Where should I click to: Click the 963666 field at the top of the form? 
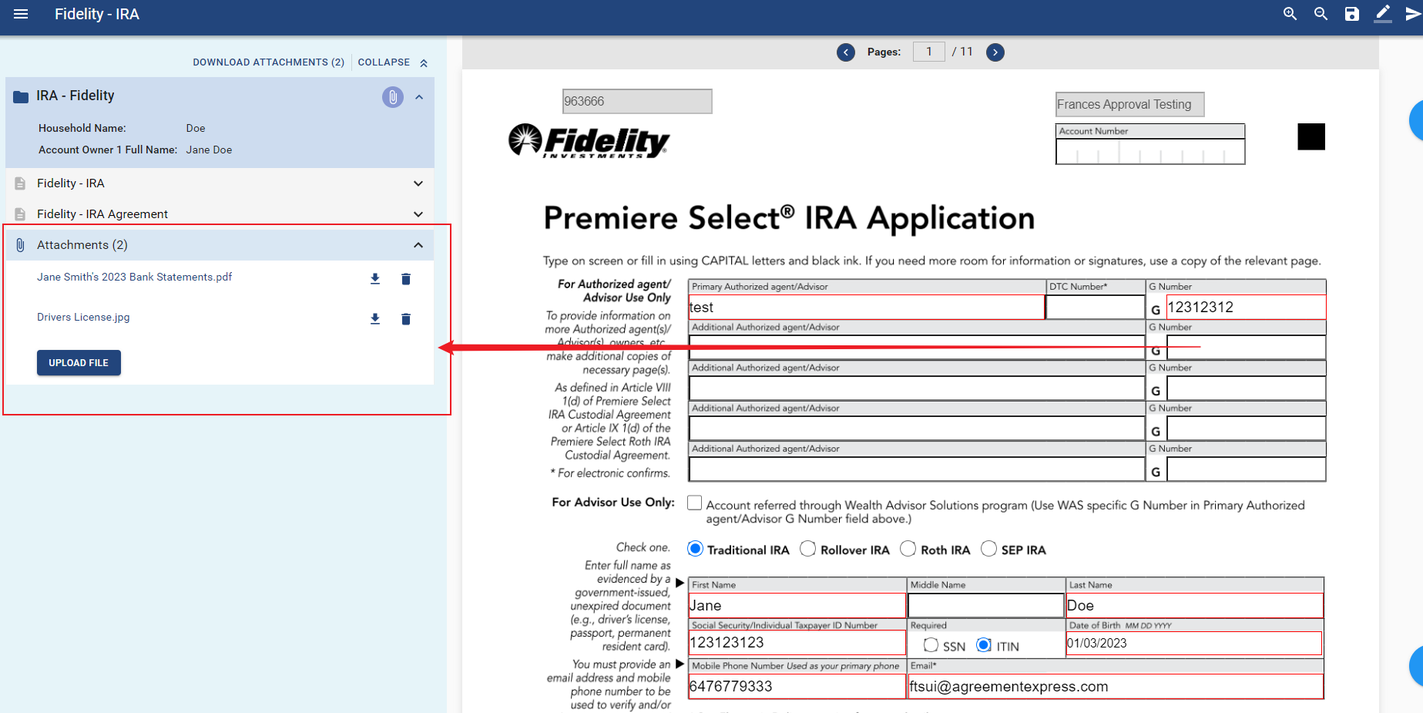click(637, 101)
